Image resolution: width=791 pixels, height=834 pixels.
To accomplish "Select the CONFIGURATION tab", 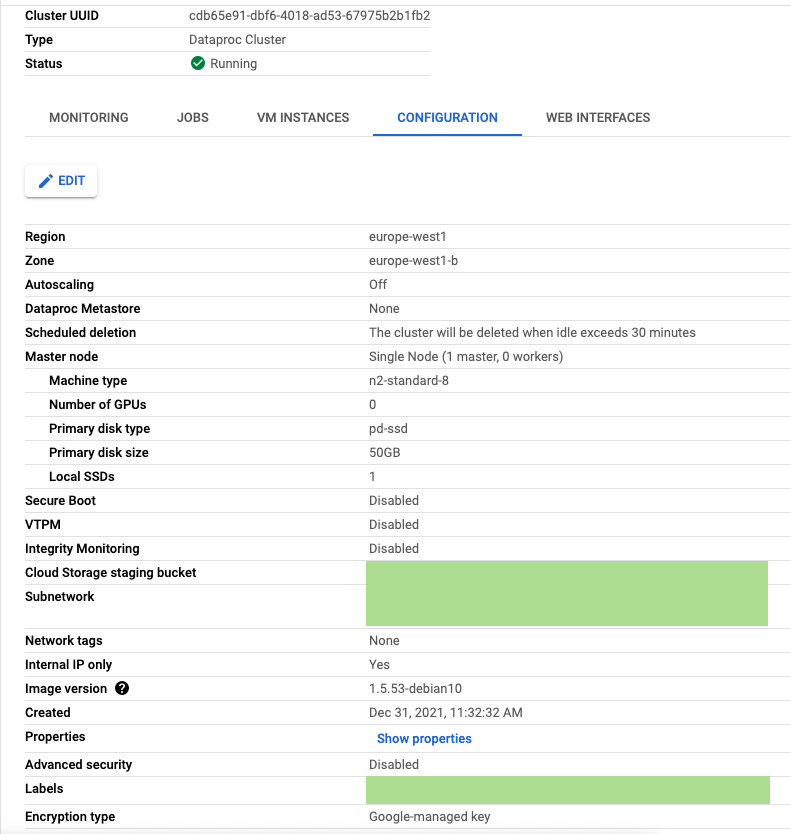I will pos(447,117).
